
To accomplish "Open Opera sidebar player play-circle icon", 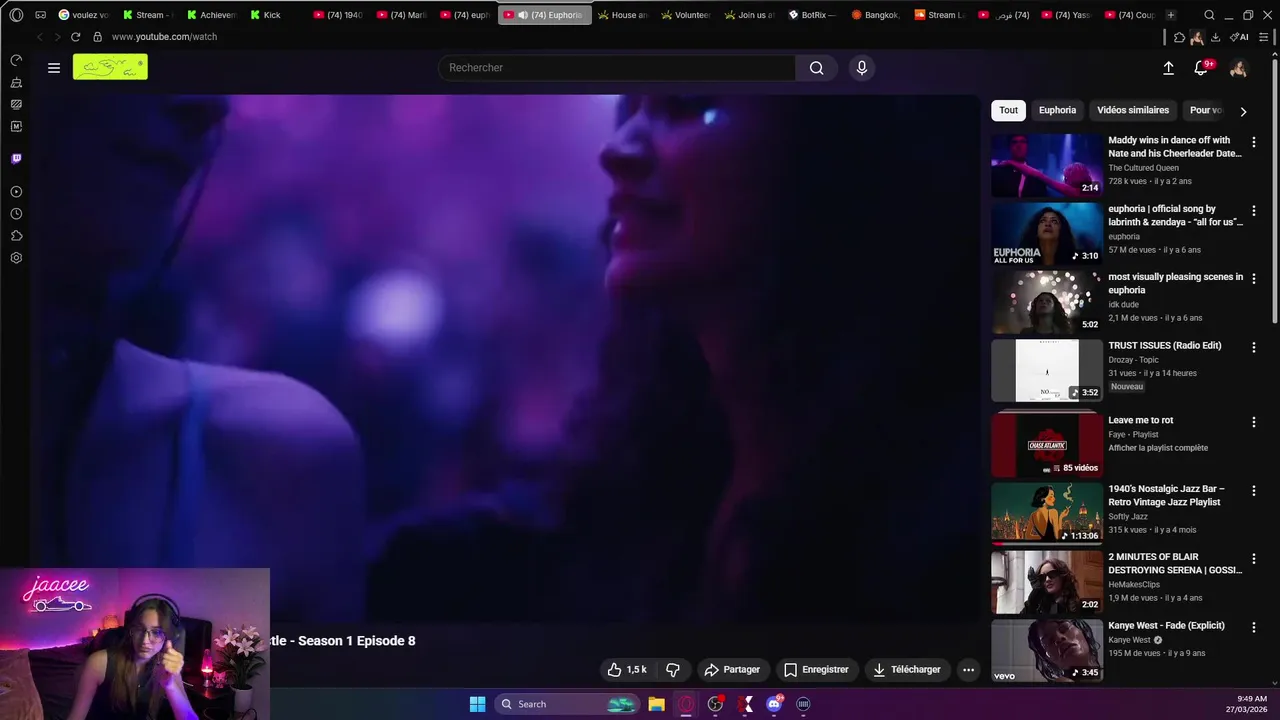I will pyautogui.click(x=16, y=192).
